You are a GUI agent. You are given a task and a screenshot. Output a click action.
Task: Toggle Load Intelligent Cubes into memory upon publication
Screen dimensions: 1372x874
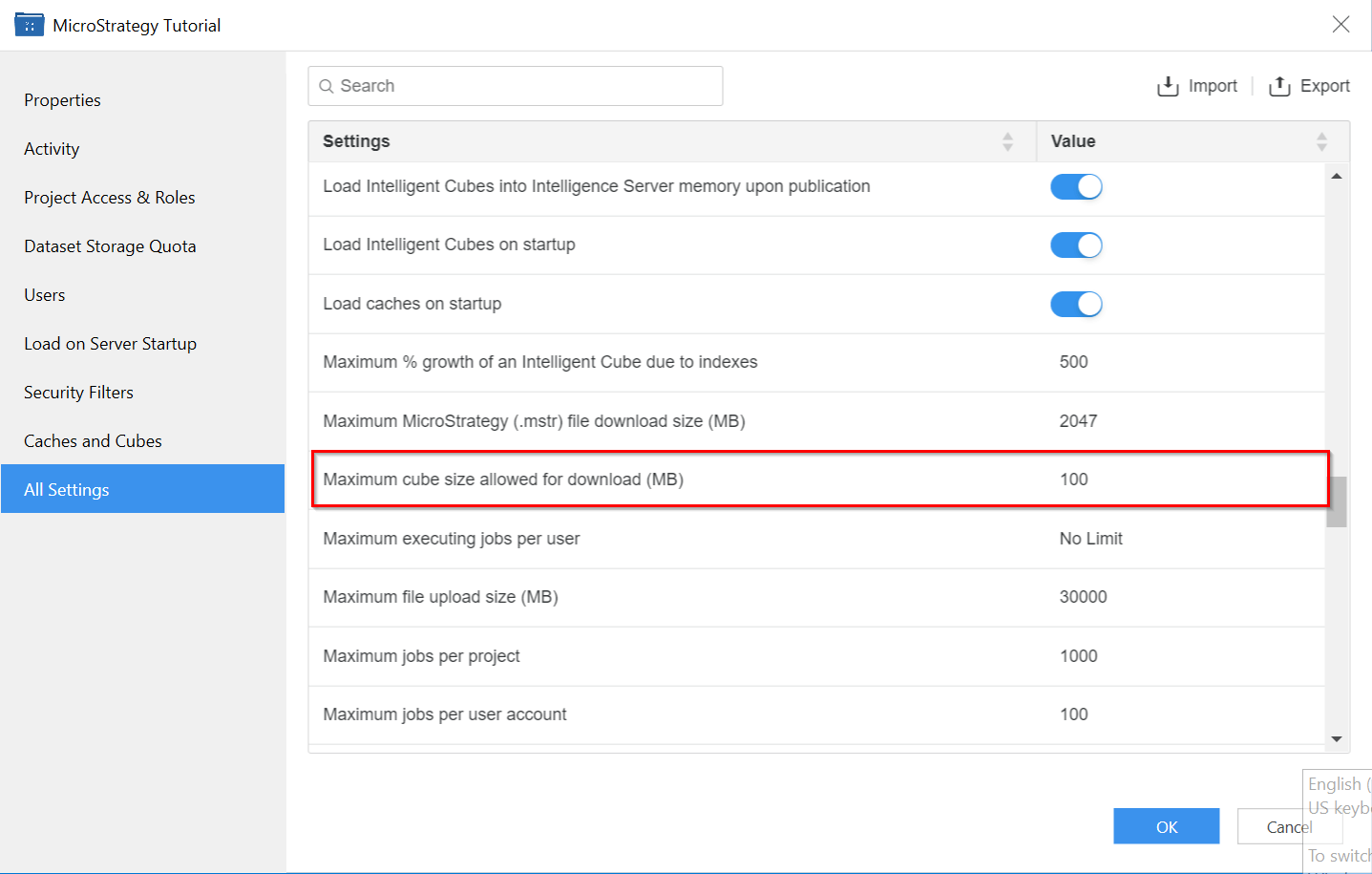pos(1076,186)
